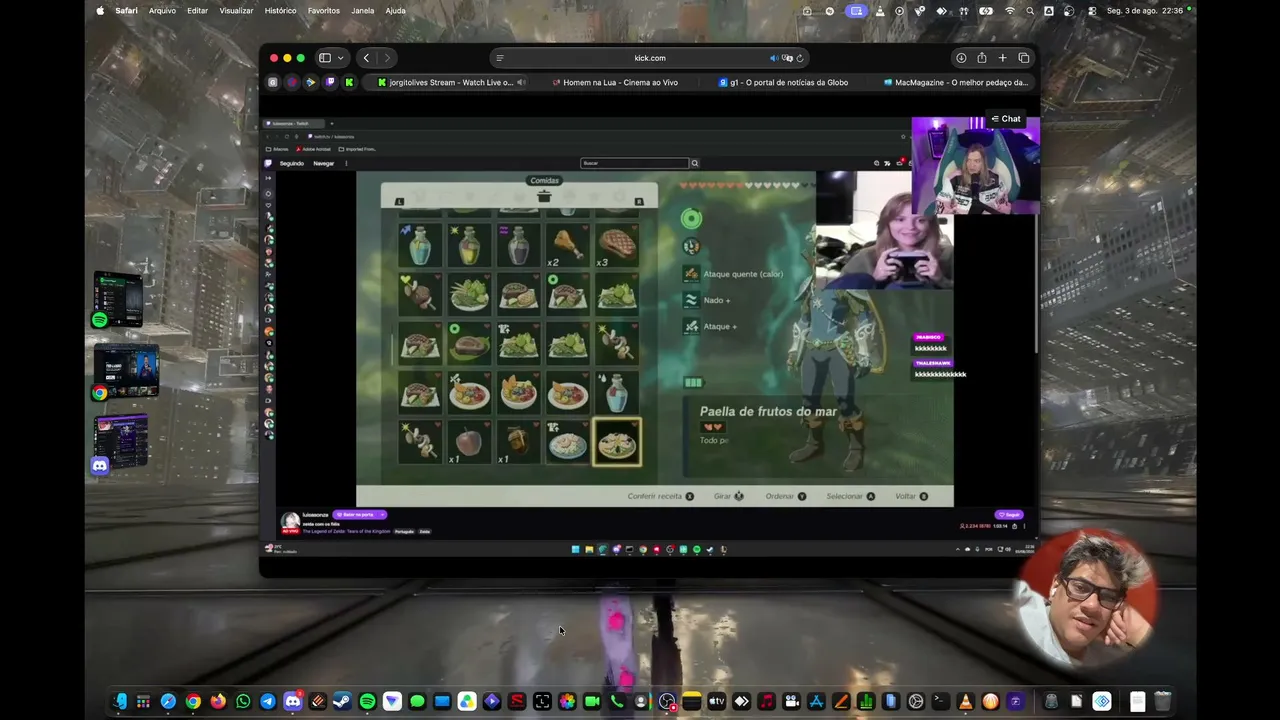Click the Conferir receita option
This screenshot has height=720, width=1280.
tap(660, 496)
